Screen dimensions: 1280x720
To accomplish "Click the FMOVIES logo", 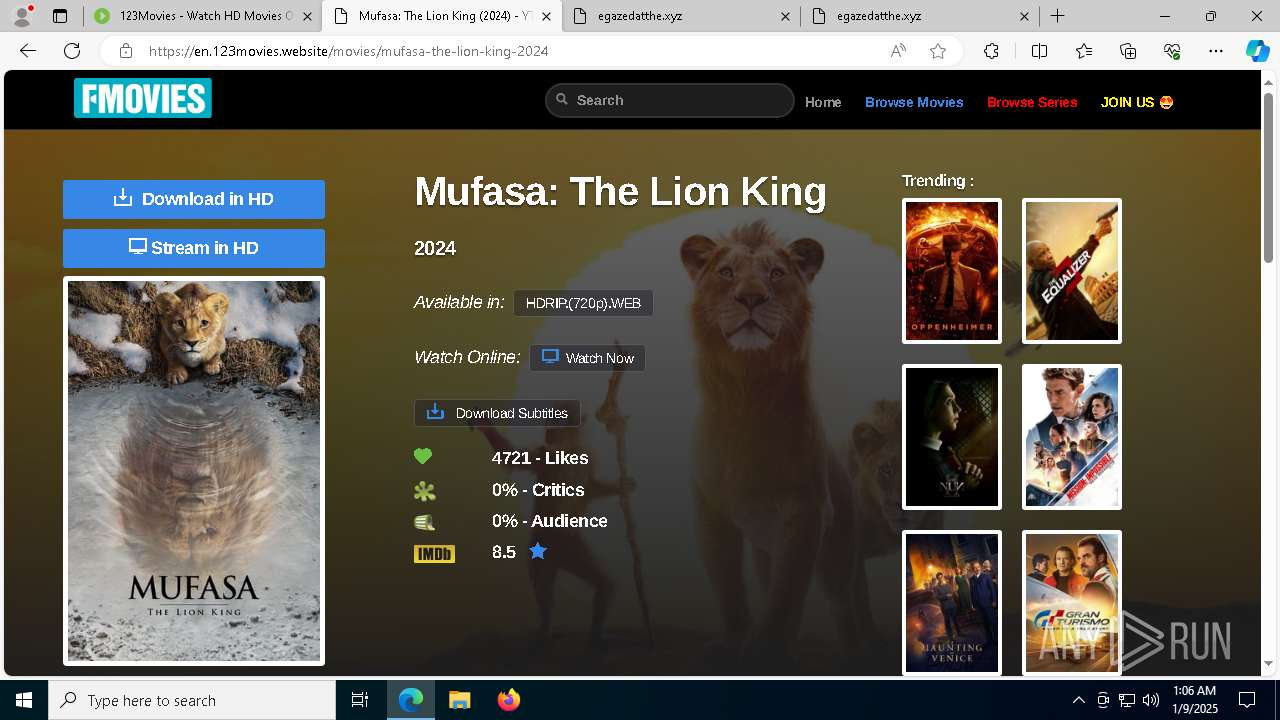I will (x=143, y=98).
